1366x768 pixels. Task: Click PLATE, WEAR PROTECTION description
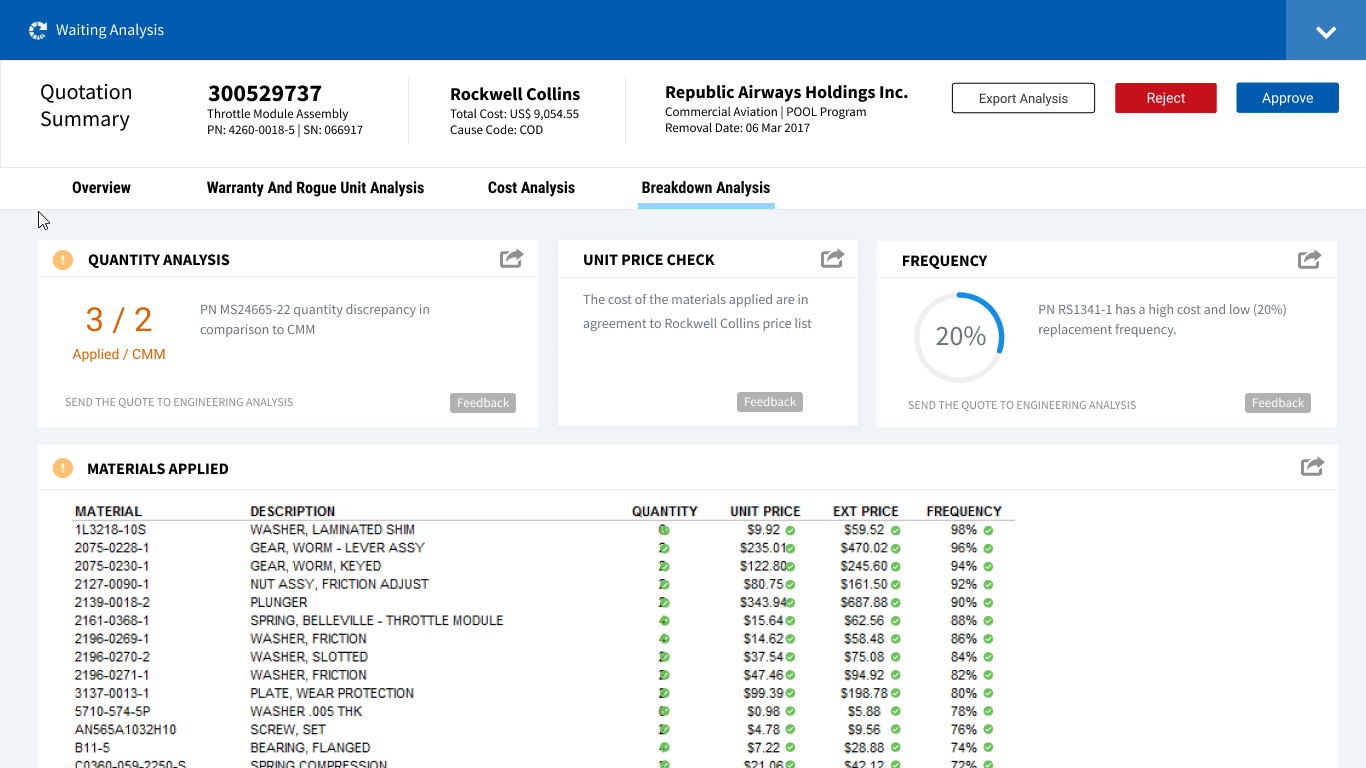point(332,693)
